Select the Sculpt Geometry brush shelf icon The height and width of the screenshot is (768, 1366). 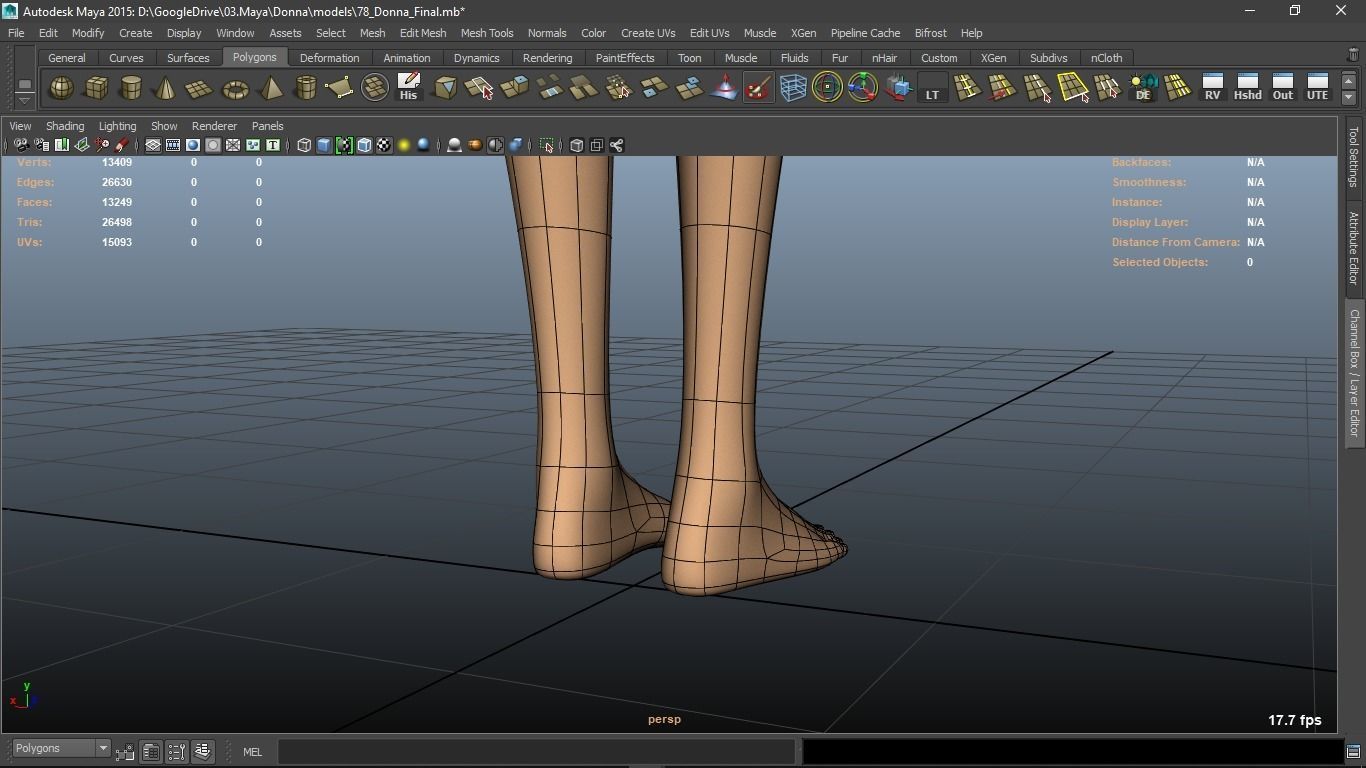758,88
